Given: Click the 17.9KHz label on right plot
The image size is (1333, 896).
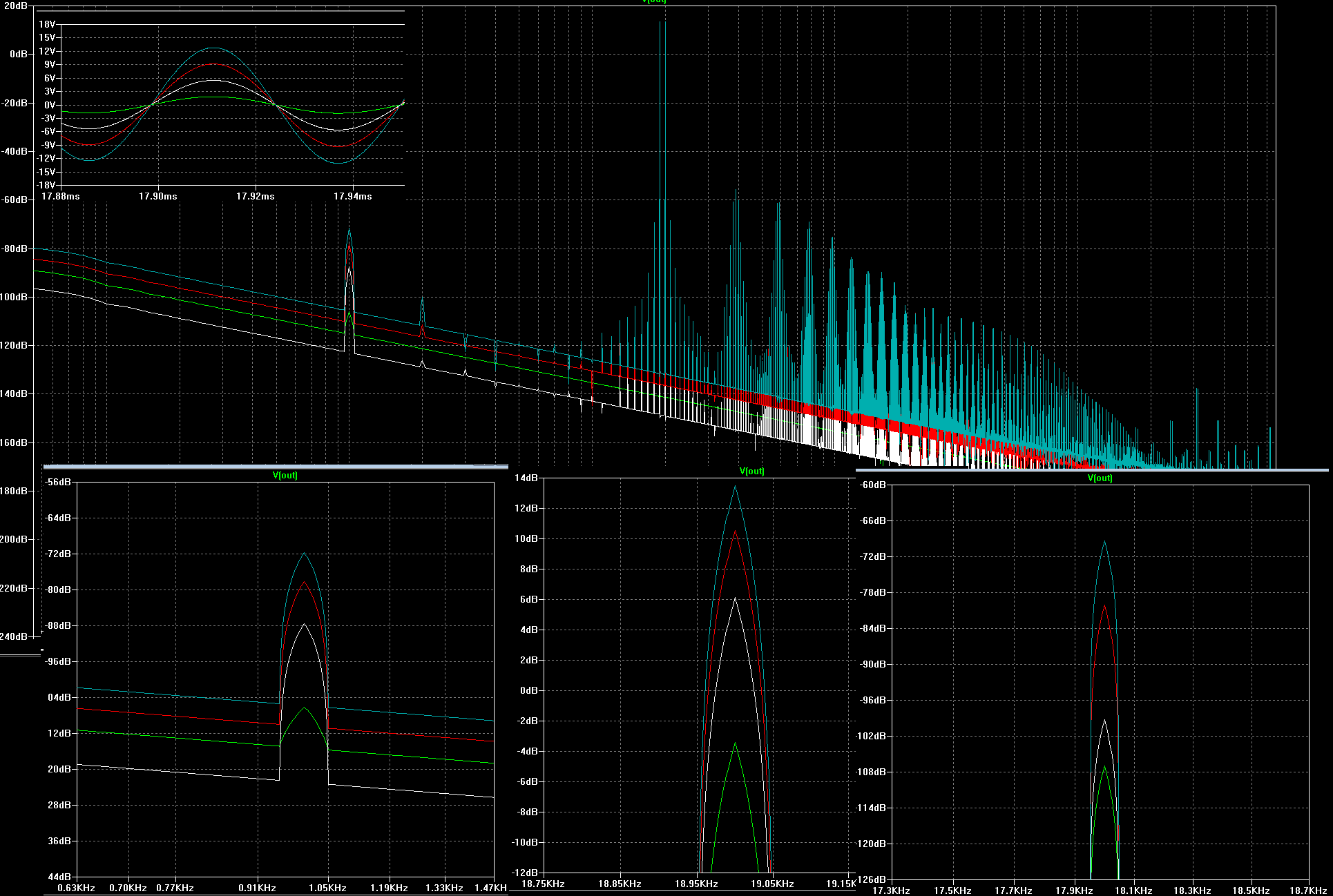Looking at the screenshot, I should (1073, 890).
